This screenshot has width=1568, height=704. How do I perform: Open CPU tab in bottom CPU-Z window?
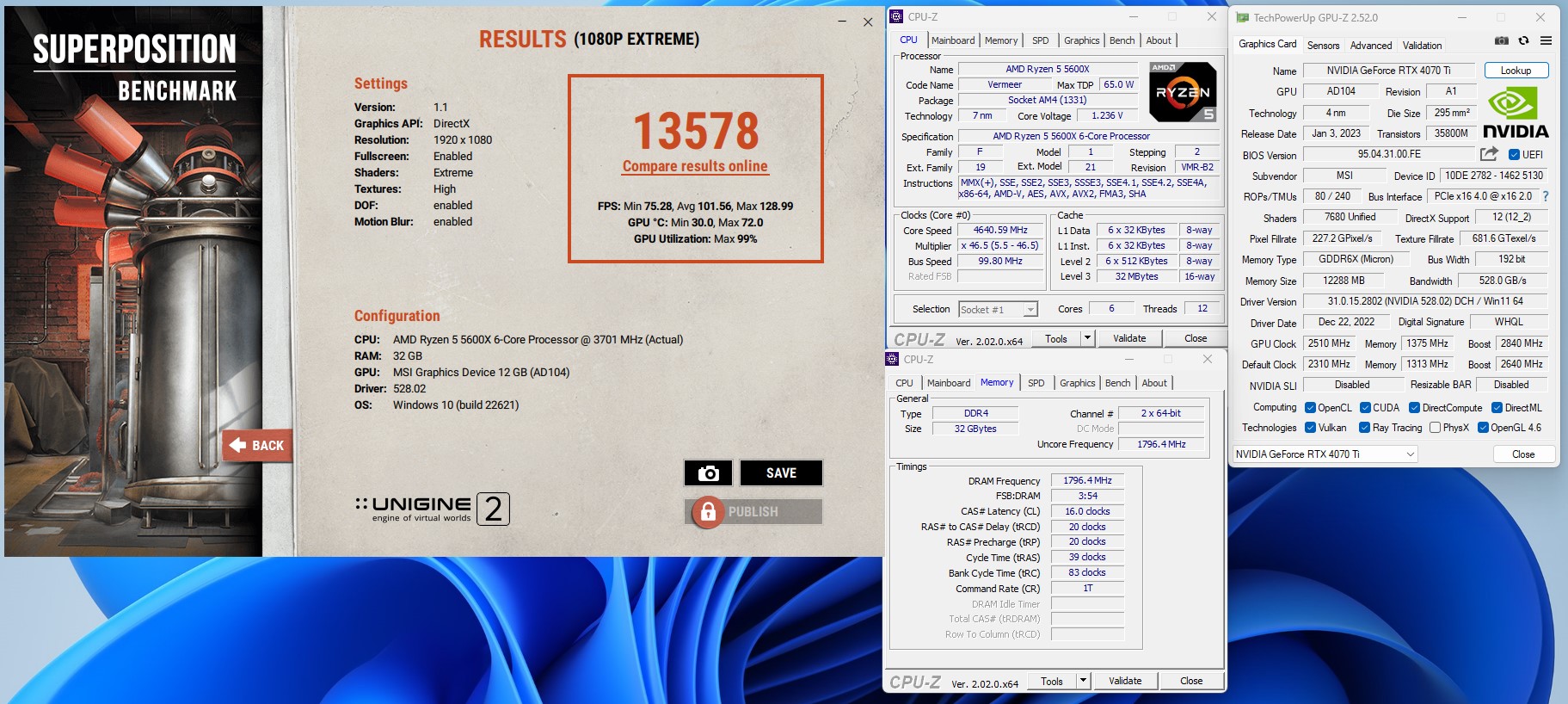(x=904, y=383)
